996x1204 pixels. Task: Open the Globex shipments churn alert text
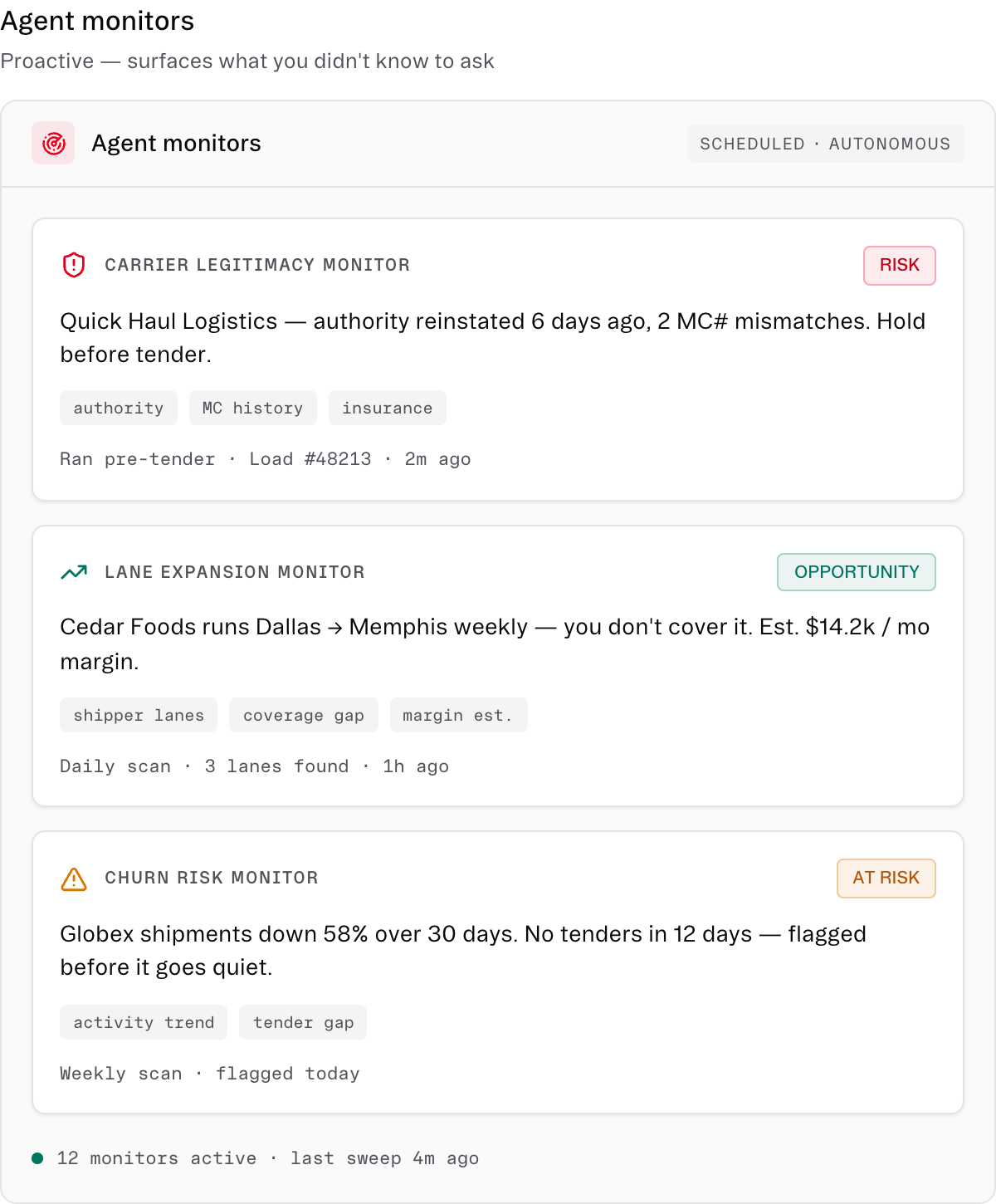(463, 951)
